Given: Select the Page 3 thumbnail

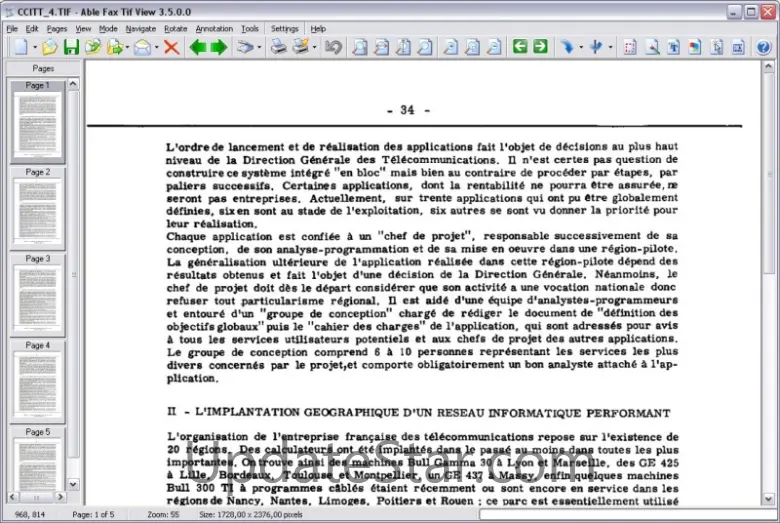Looking at the screenshot, I should point(38,295).
